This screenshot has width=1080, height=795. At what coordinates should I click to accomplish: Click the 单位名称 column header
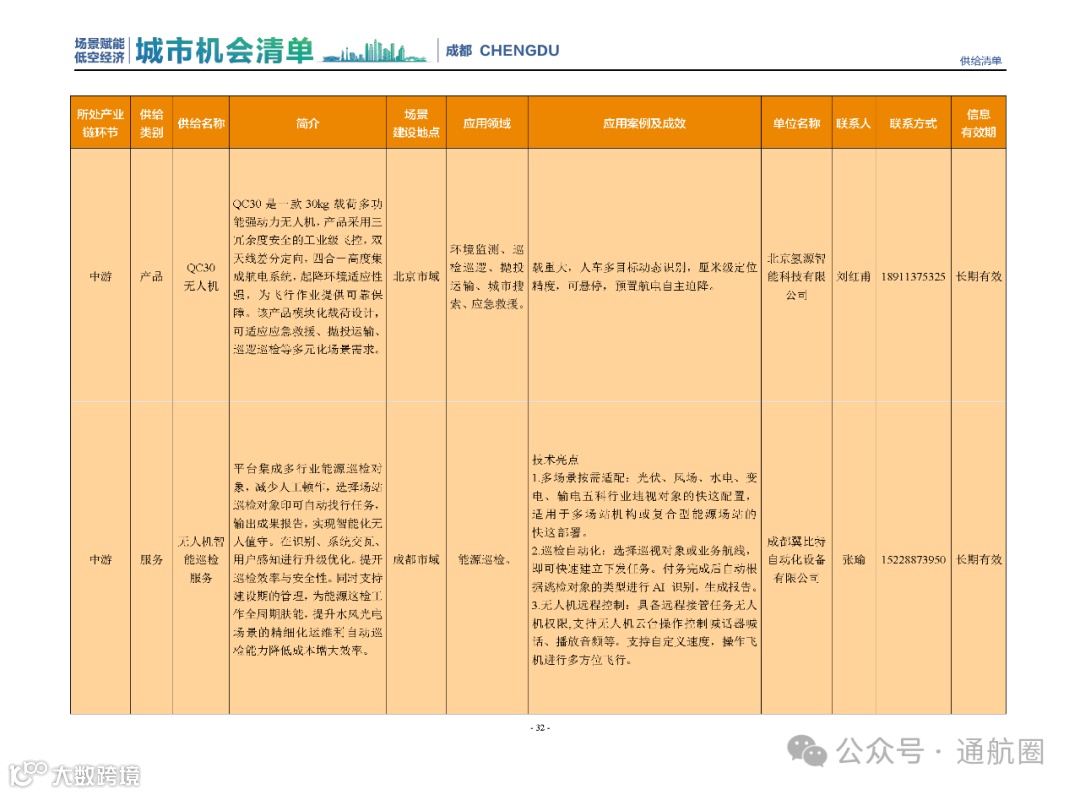[796, 123]
